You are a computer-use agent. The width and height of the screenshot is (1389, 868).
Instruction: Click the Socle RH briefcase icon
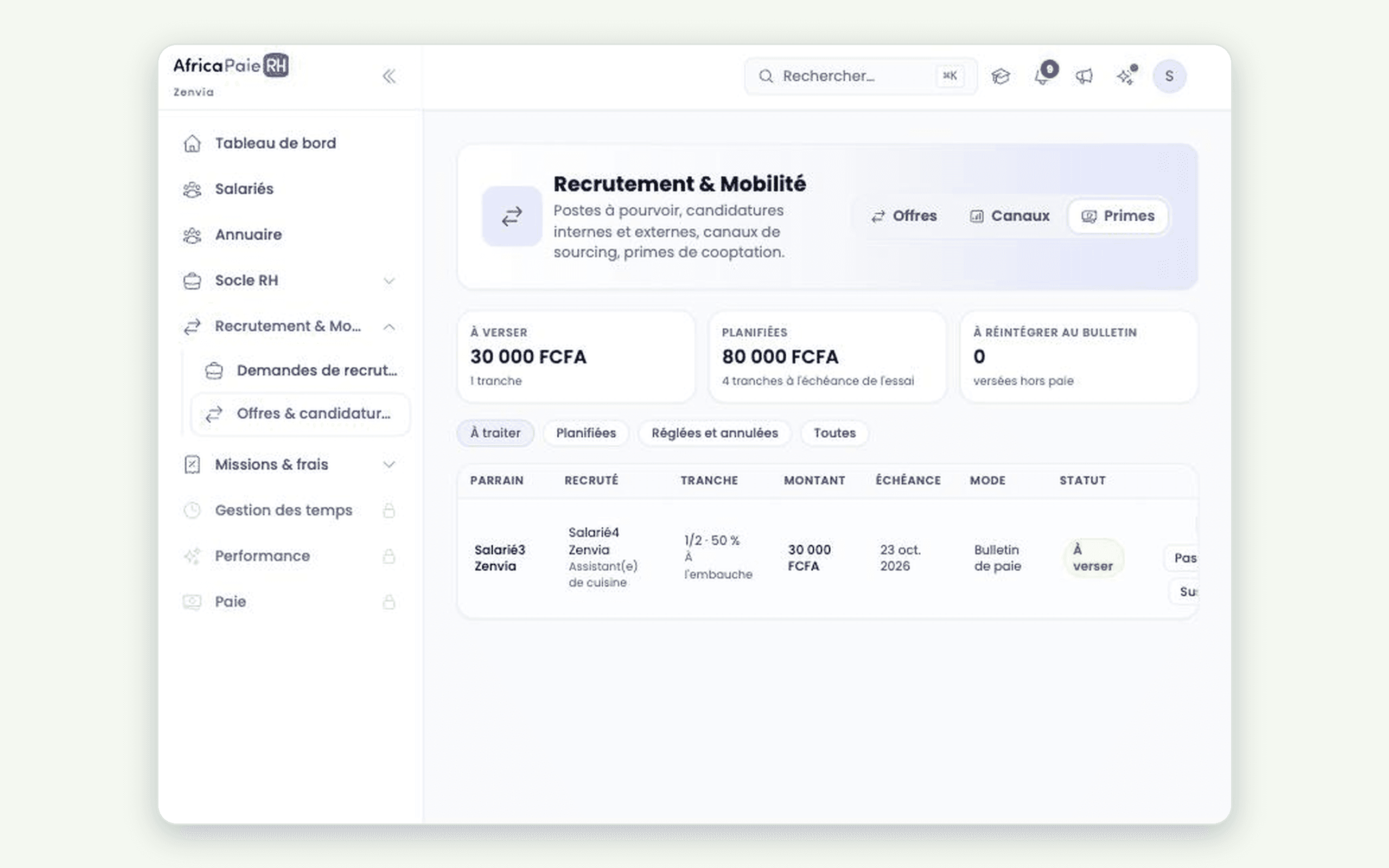point(192,280)
